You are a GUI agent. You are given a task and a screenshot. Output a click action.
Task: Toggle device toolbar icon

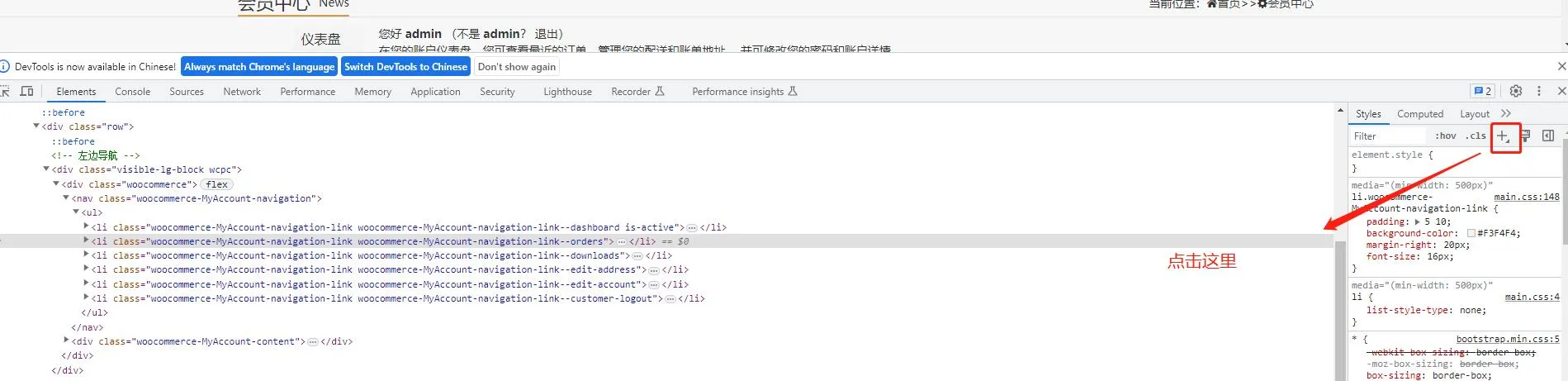[x=26, y=91]
